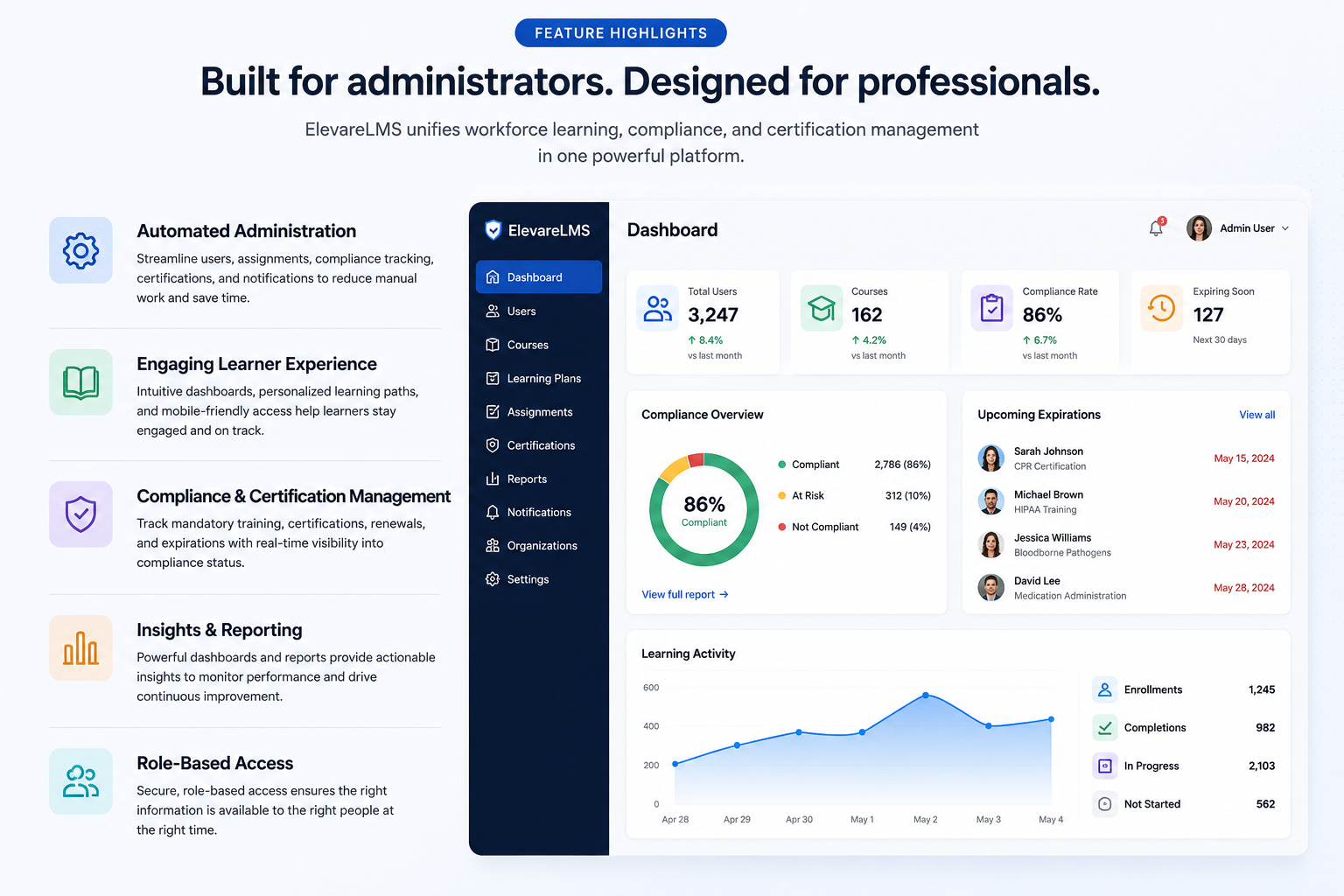Click the 3,247 Total Users value
Screen dimensions: 1344x896
(713, 315)
